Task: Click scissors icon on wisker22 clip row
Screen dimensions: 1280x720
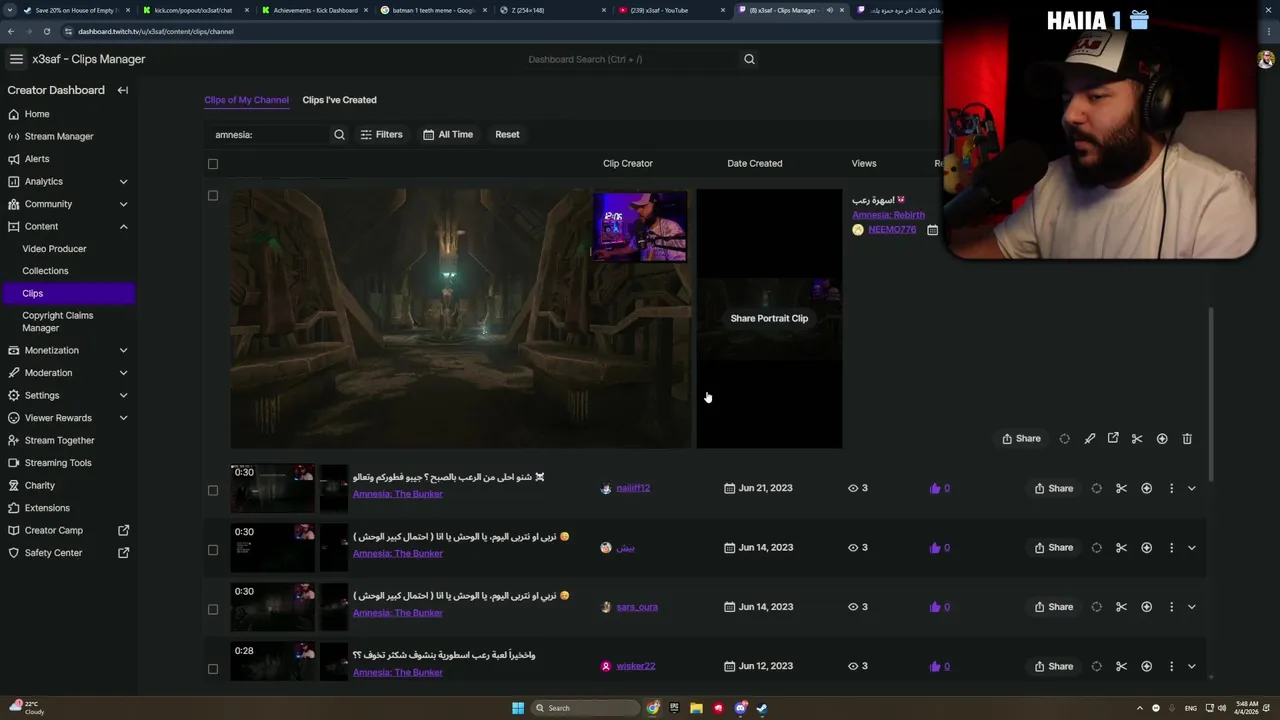Action: (x=1121, y=666)
